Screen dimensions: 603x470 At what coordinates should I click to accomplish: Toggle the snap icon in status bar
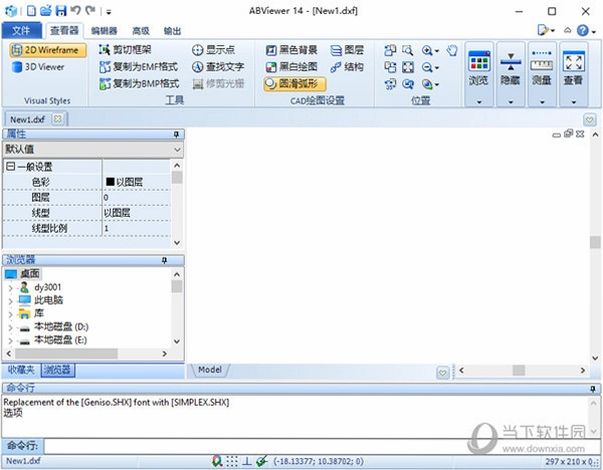217,461
